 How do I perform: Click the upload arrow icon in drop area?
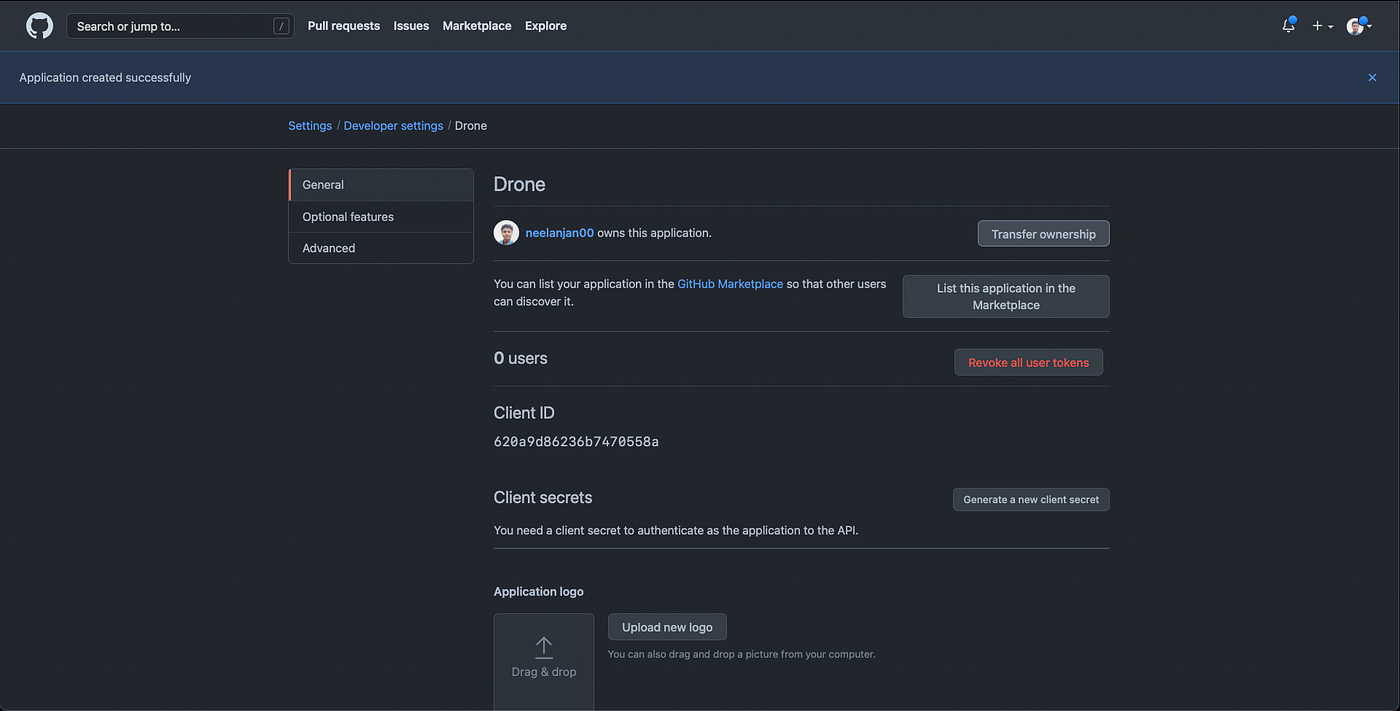[544, 647]
